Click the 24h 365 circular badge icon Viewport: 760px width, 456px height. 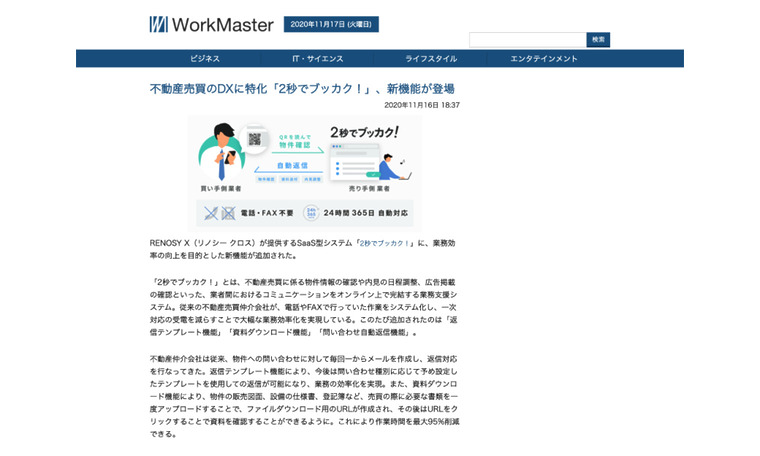click(311, 212)
